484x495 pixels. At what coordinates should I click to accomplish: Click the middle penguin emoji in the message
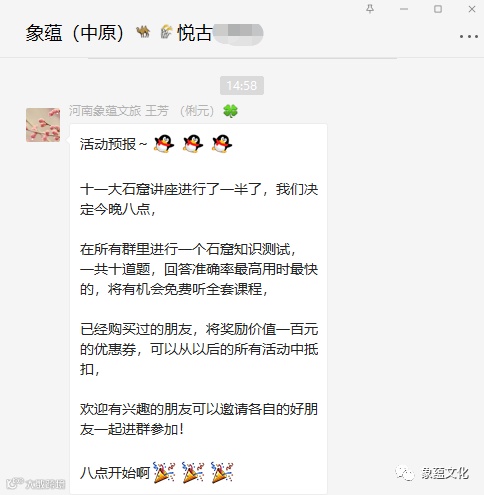coord(193,144)
